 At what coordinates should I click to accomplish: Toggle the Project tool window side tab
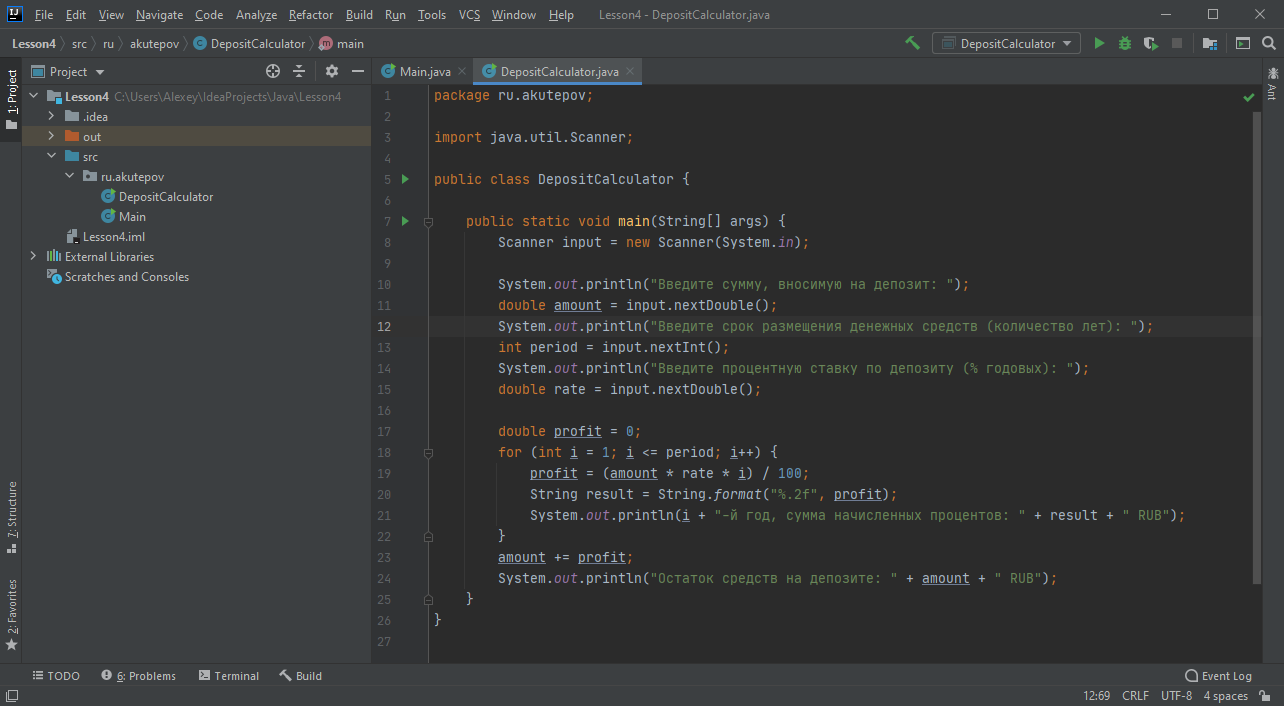click(11, 100)
